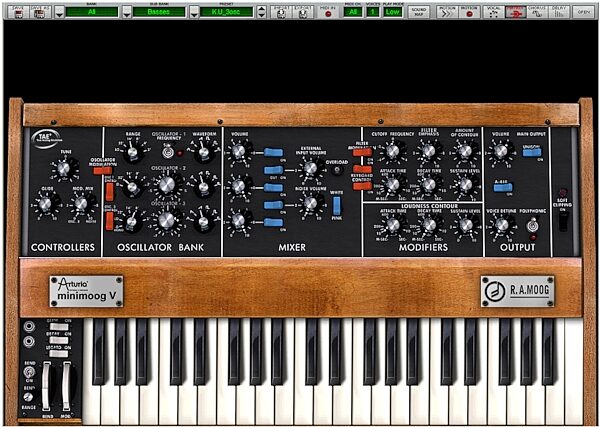The height and width of the screenshot is (427, 600).
Task: Click the R.A.Moog nameplate
Action: (517, 291)
